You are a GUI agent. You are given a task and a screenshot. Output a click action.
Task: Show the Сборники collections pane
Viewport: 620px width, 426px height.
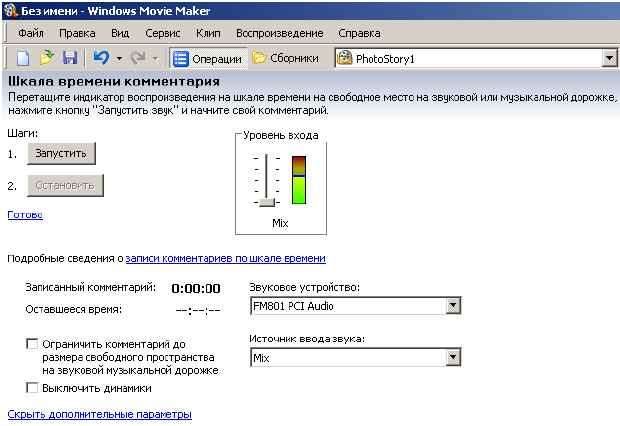tap(286, 59)
